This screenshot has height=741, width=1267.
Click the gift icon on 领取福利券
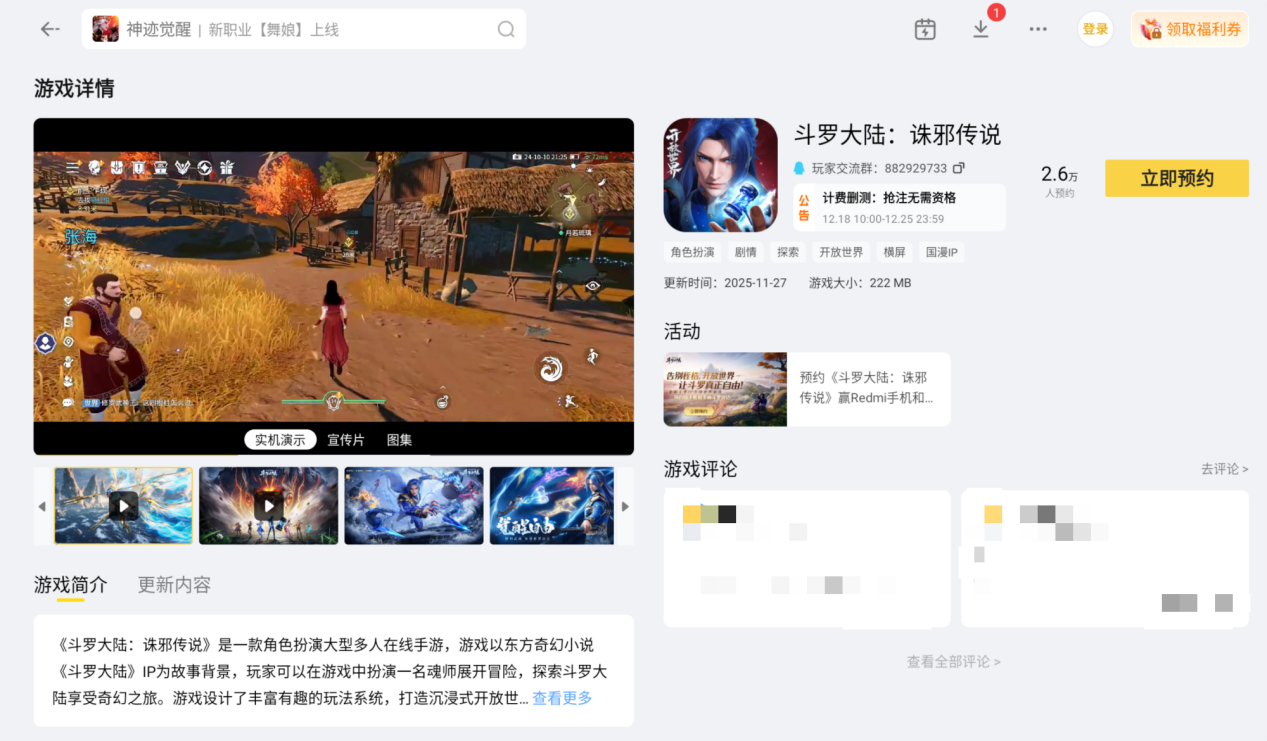(1152, 29)
